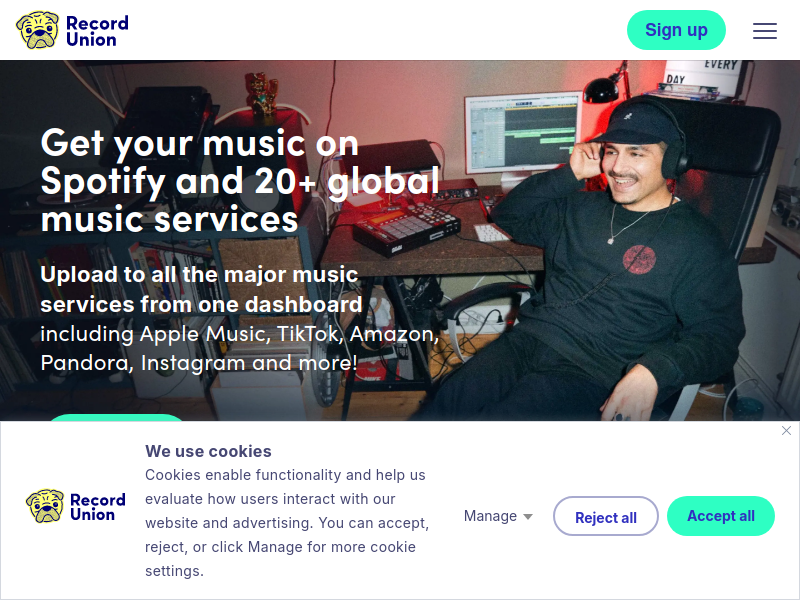The image size is (800, 600).
Task: Expand the Manage cookie settings option
Action: click(498, 516)
